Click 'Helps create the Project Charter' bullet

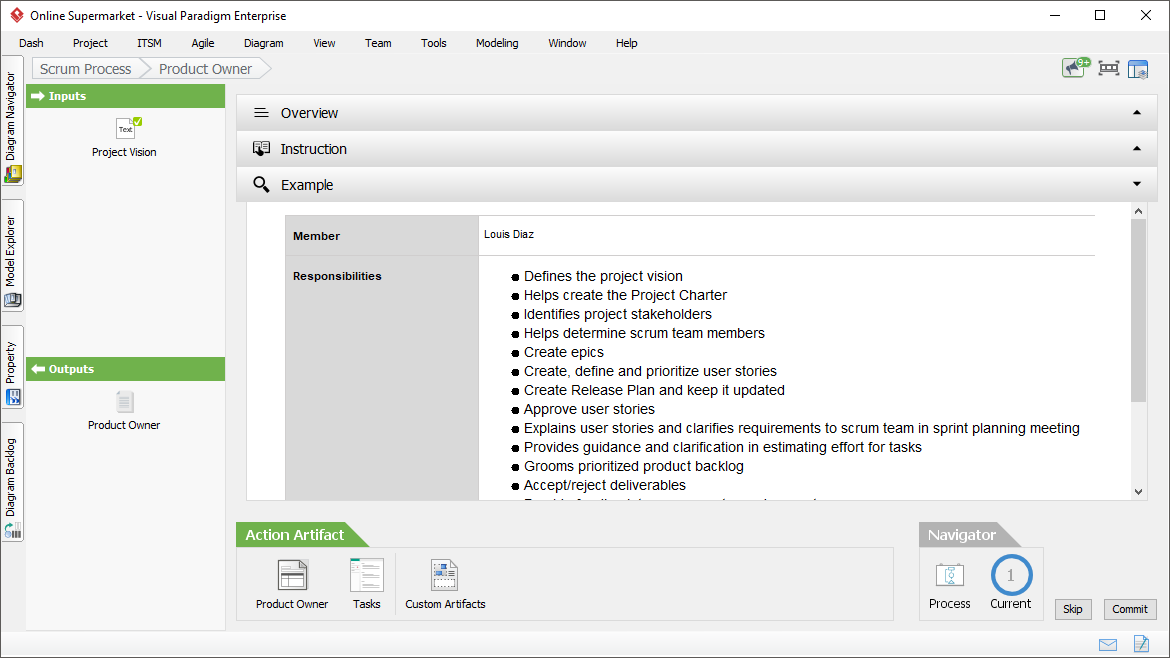[x=625, y=295]
